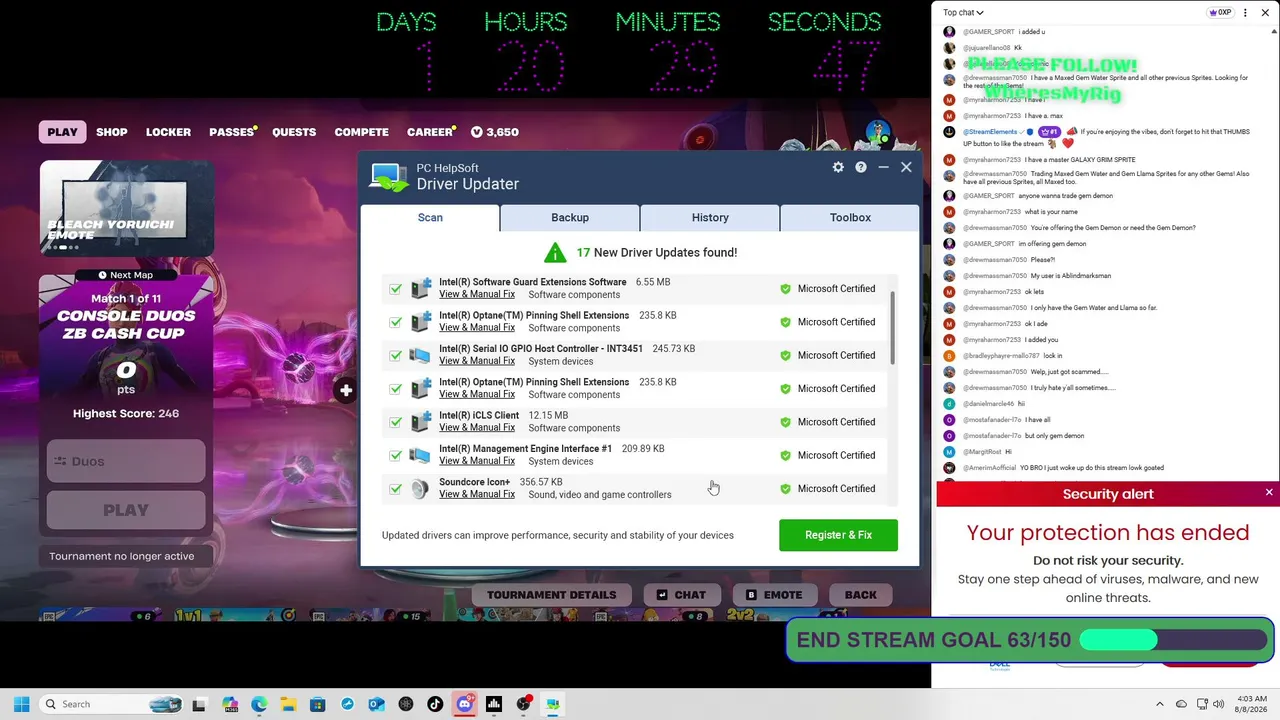The width and height of the screenshot is (1280, 720).
Task: Uncheck the second Intel Optane Pinning Shell Extensions driver
Action: [x=395, y=389]
